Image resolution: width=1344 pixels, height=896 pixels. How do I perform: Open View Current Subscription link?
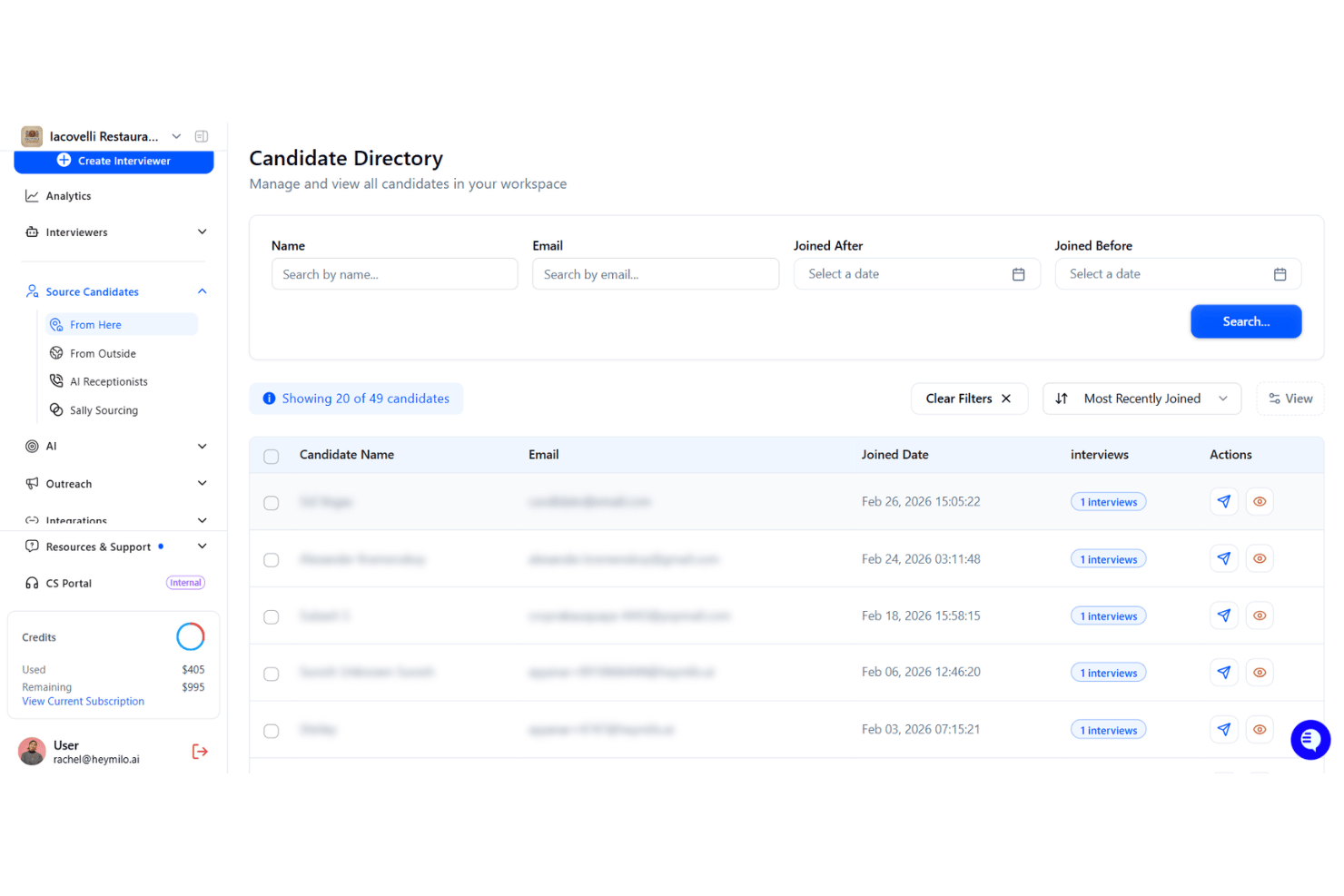coord(83,702)
